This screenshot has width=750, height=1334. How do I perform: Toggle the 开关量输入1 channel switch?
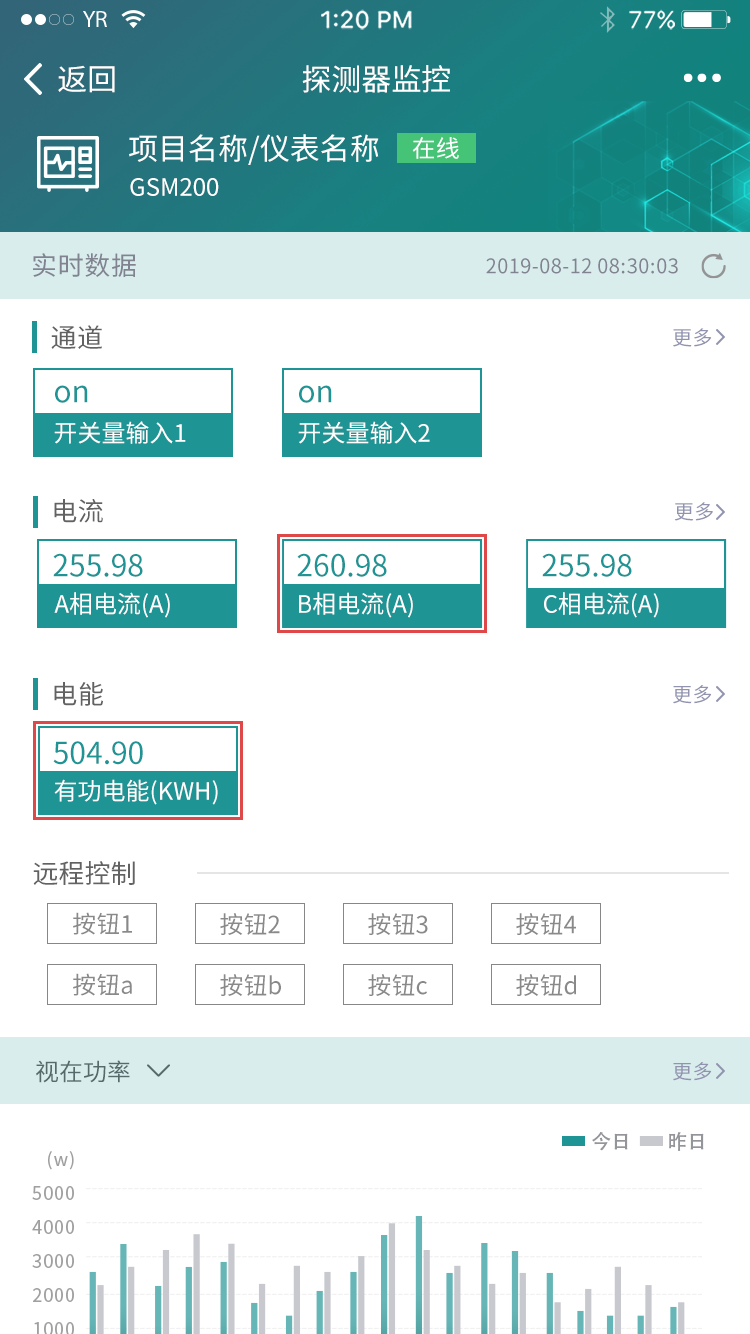coord(133,412)
